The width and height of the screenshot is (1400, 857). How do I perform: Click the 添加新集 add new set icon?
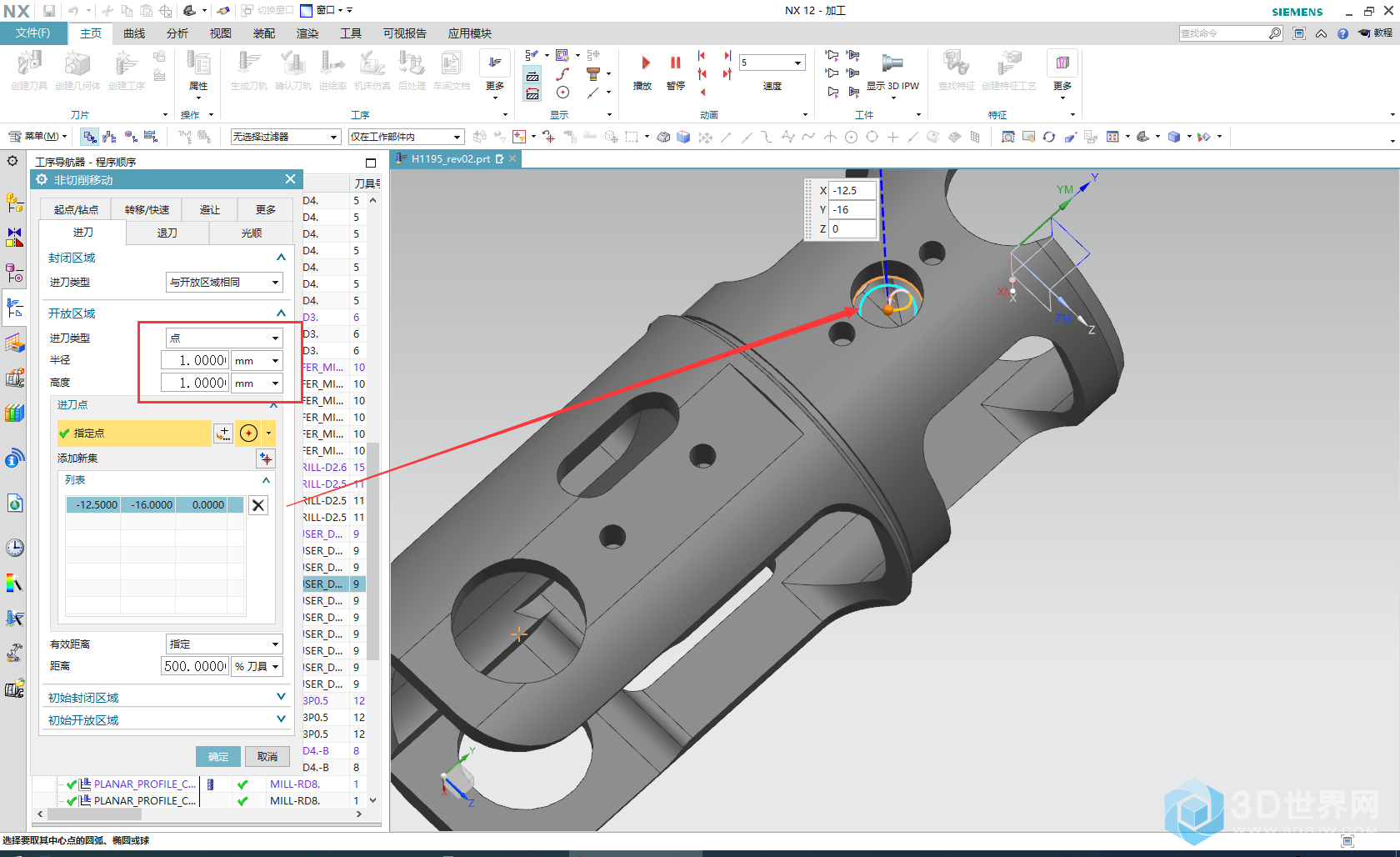pos(265,459)
